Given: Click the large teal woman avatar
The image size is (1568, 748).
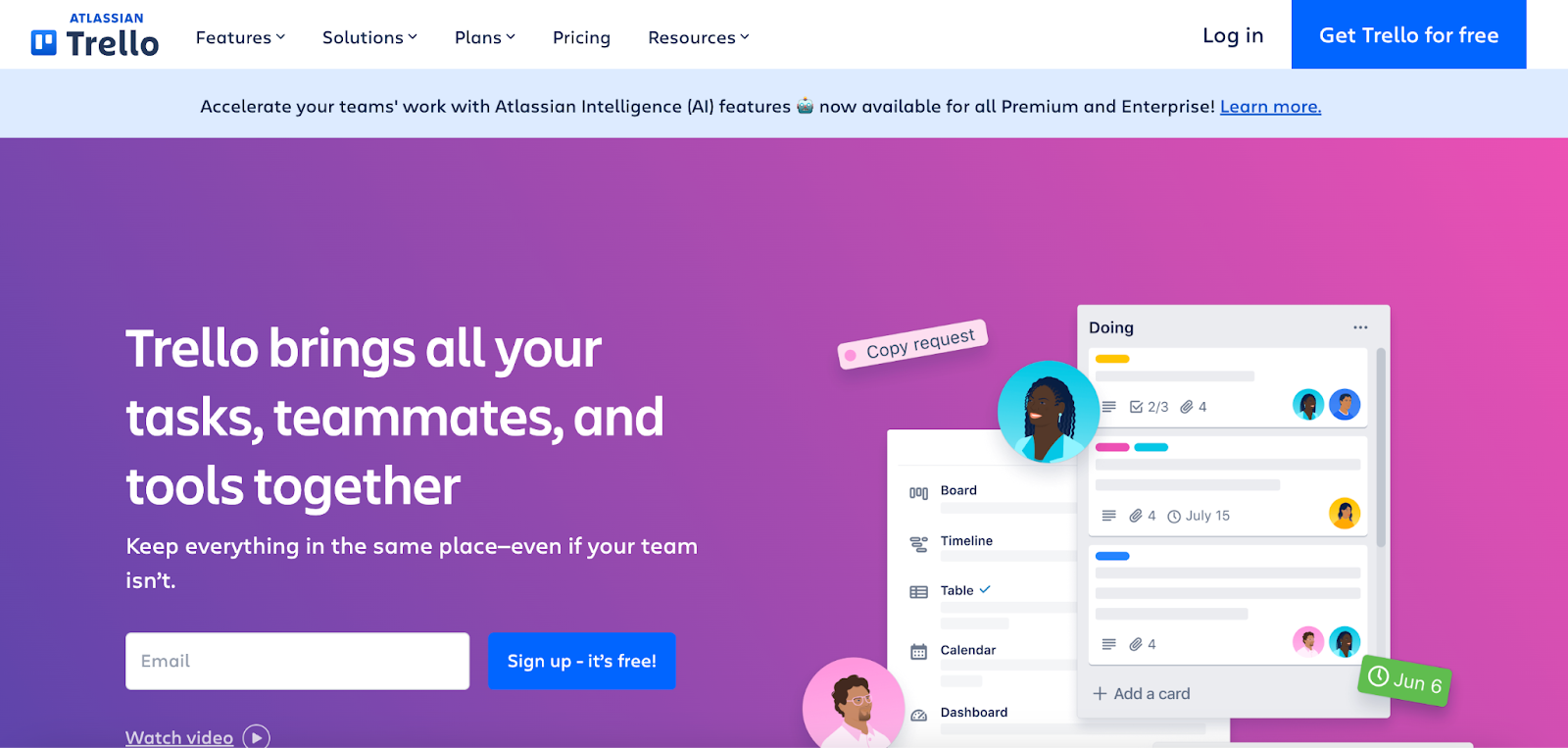Looking at the screenshot, I should click(x=1049, y=412).
